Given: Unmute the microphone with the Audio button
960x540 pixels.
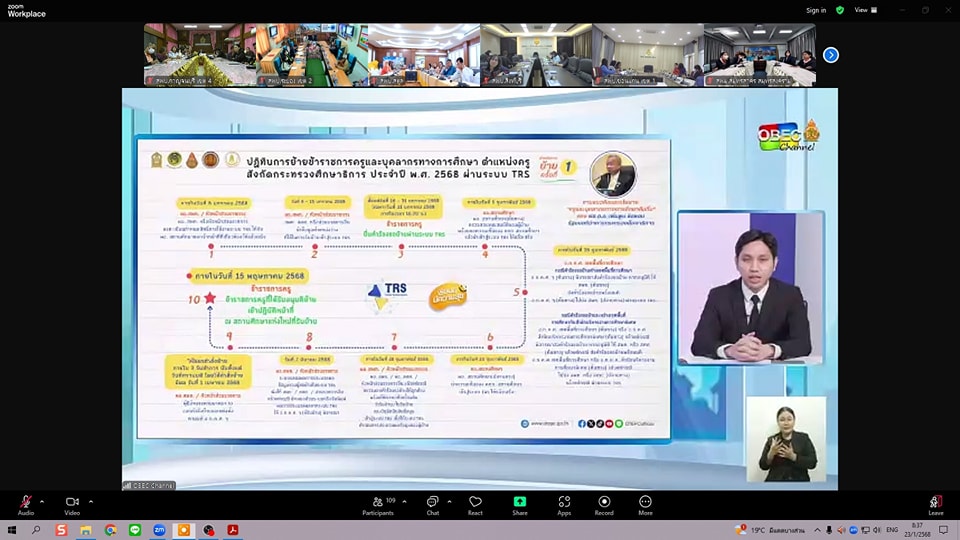Looking at the screenshot, I should [x=26, y=504].
